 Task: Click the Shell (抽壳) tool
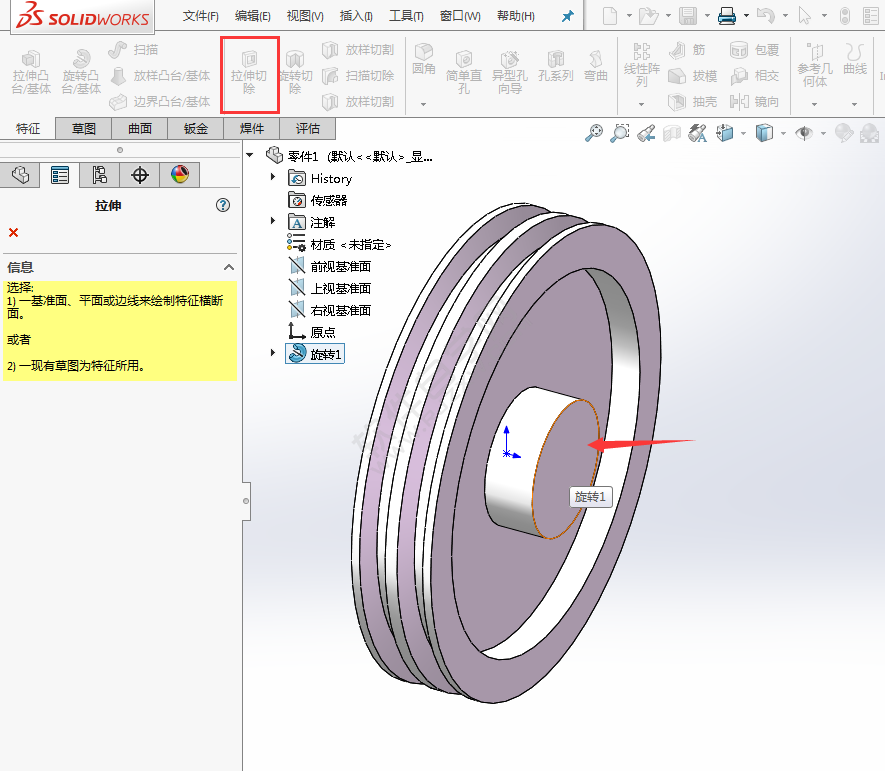click(x=693, y=102)
